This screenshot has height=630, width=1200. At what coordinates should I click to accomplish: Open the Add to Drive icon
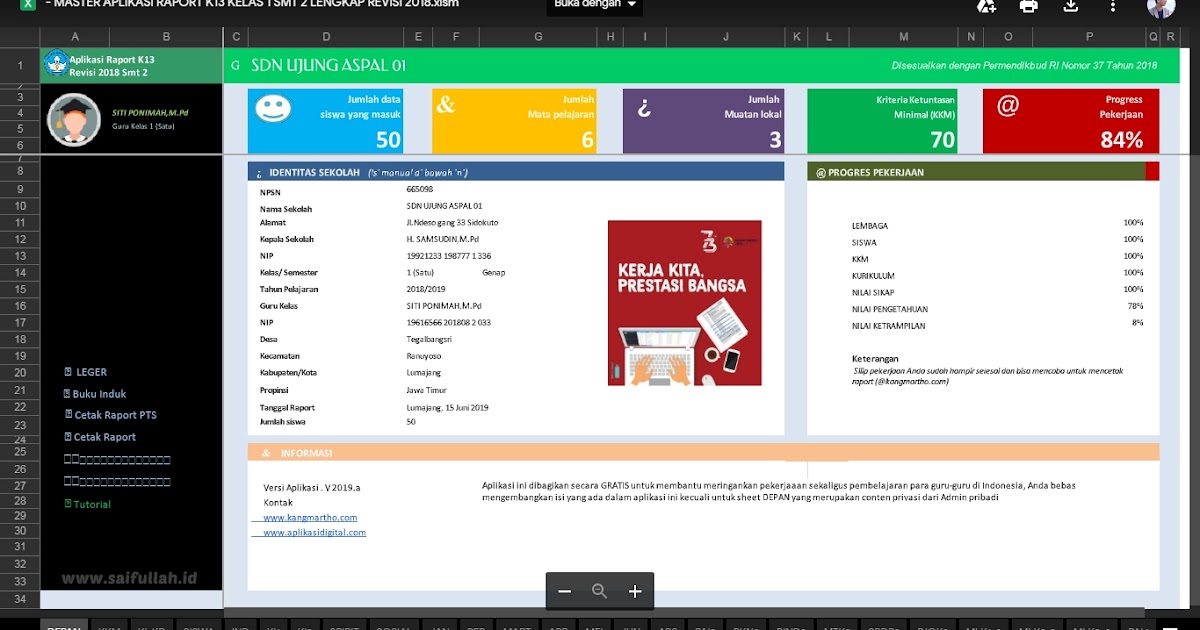click(985, 6)
